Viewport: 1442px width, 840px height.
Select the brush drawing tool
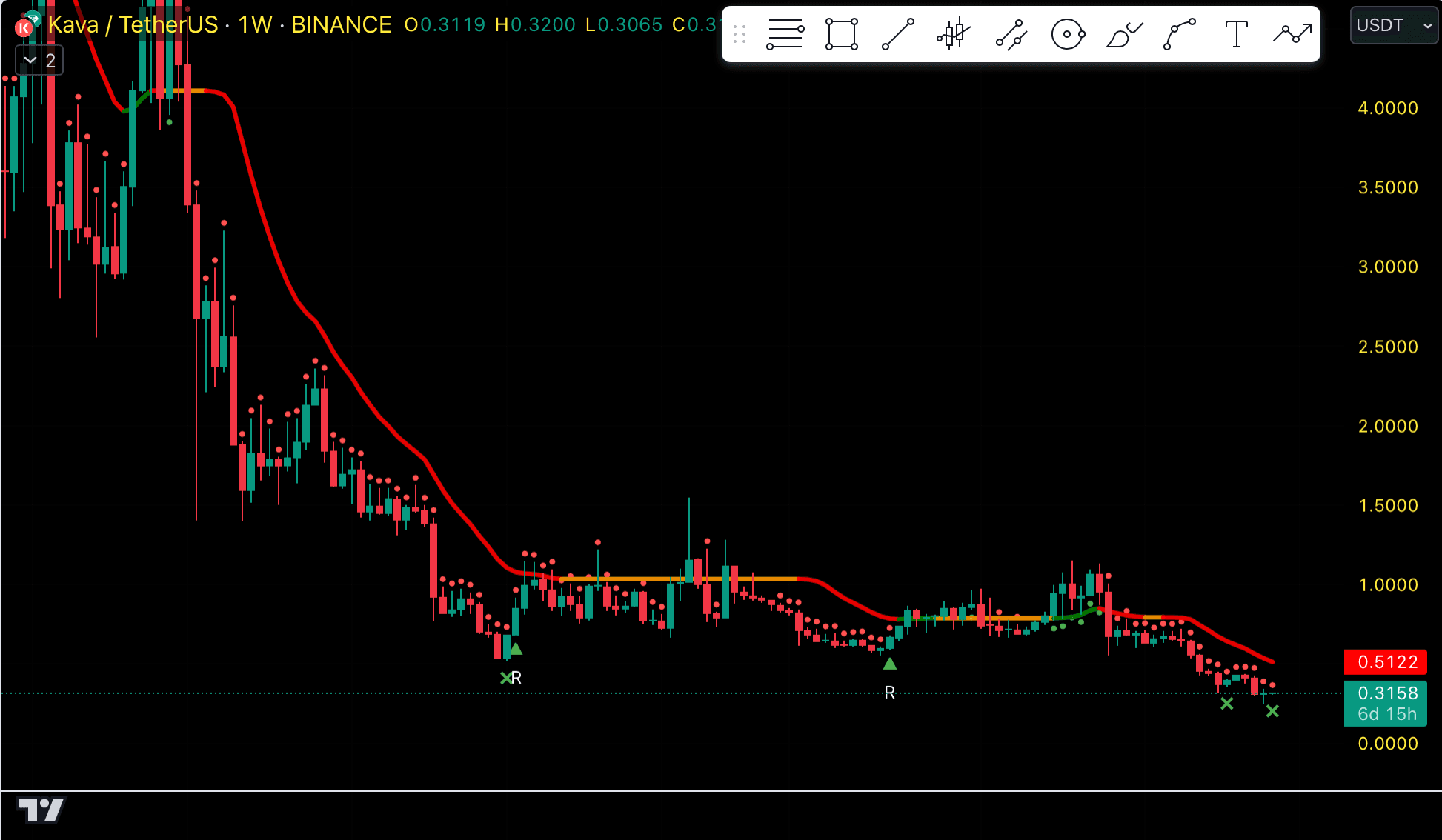tap(1124, 34)
